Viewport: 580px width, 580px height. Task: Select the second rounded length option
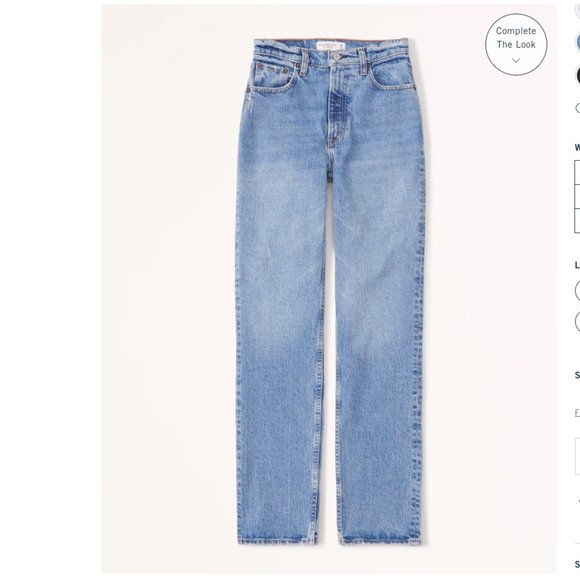tap(577, 321)
